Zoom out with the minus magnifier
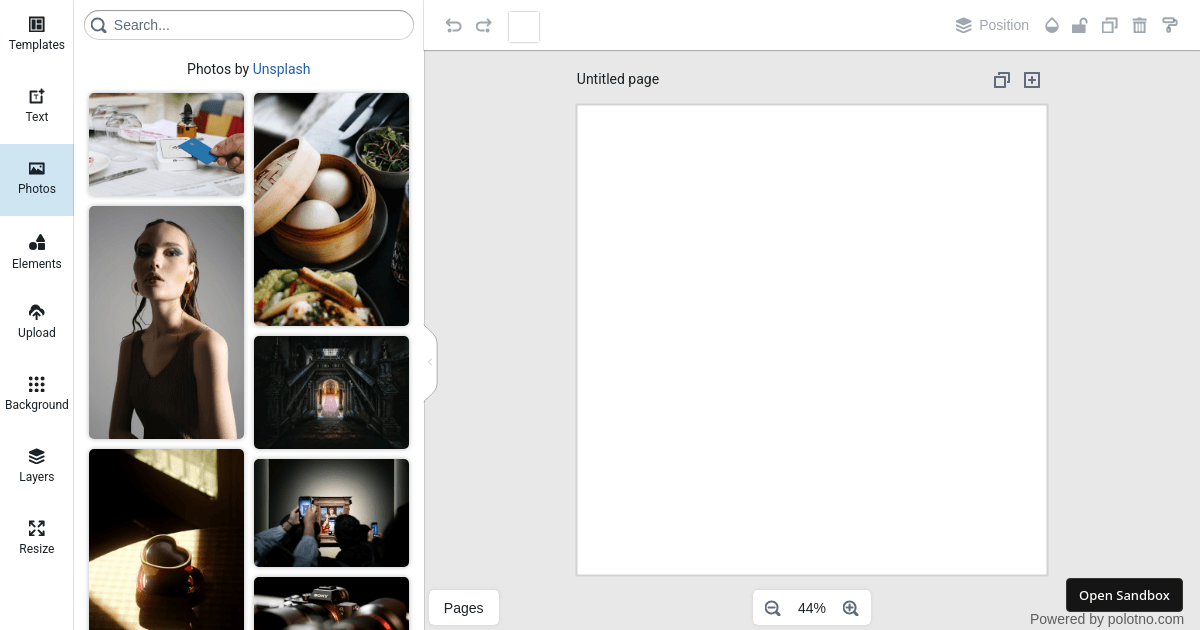The height and width of the screenshot is (630, 1200). click(x=772, y=608)
